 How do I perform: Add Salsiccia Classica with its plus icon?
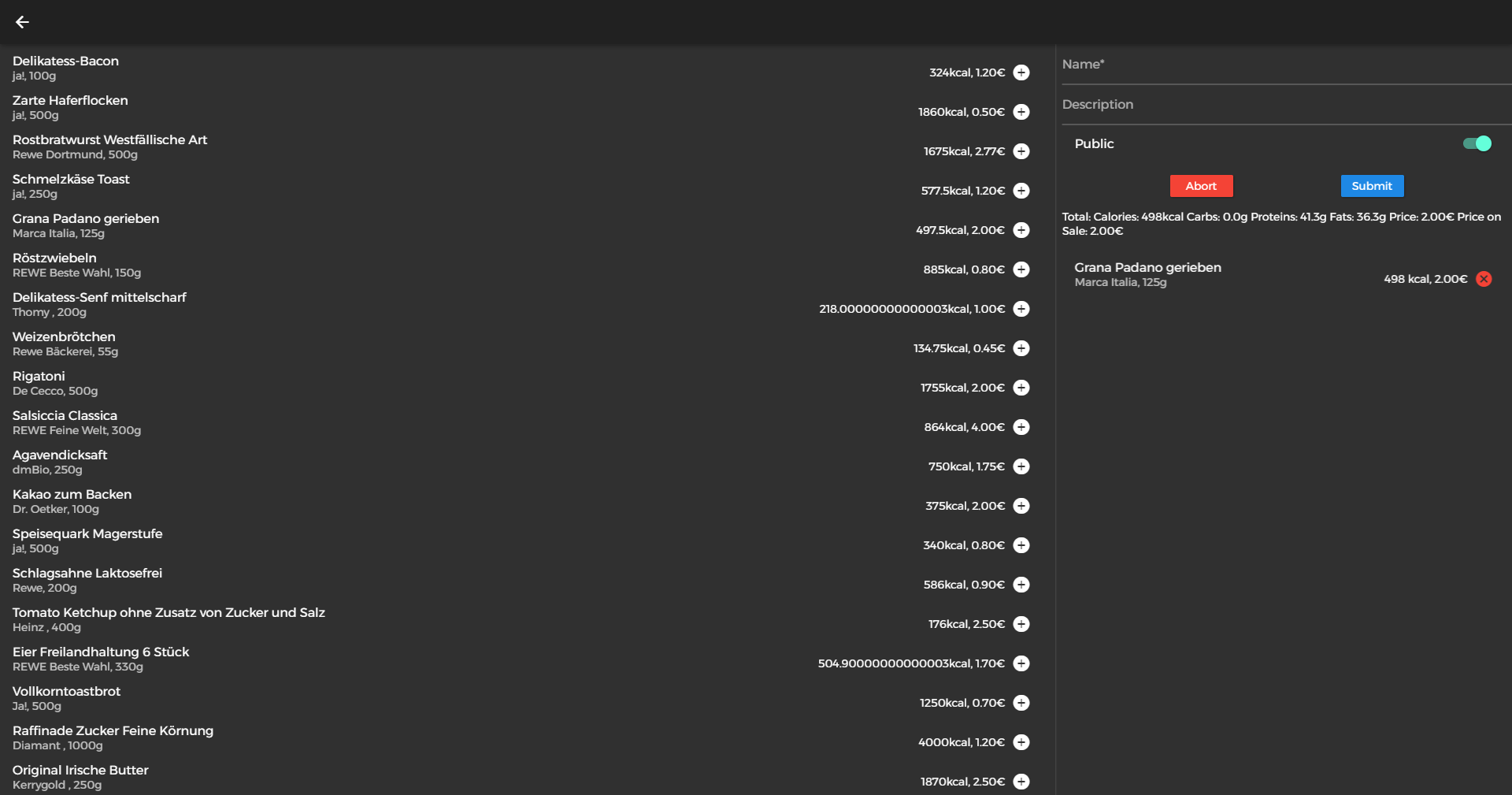point(1021,427)
